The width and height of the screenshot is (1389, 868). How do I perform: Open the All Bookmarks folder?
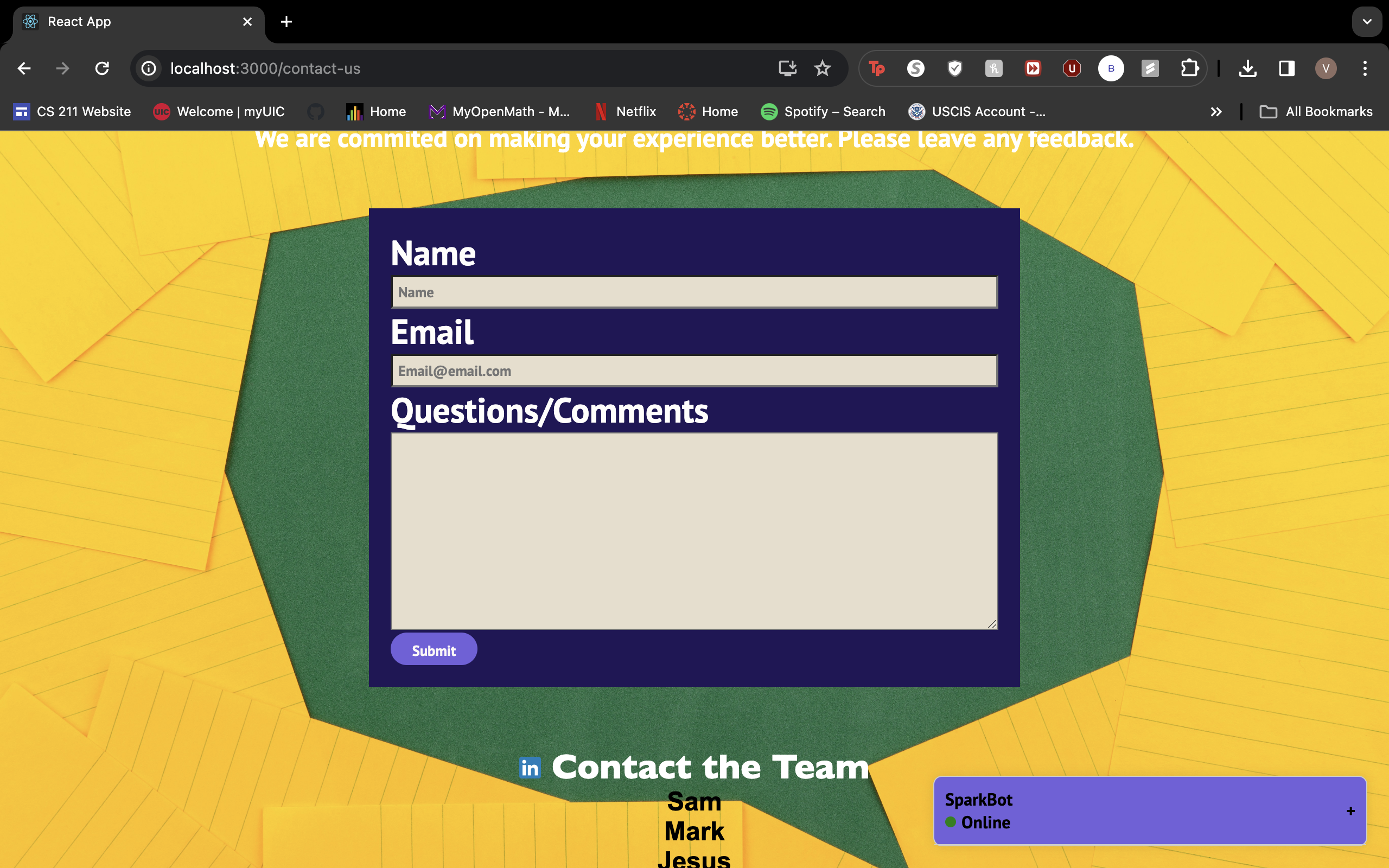(x=1316, y=112)
